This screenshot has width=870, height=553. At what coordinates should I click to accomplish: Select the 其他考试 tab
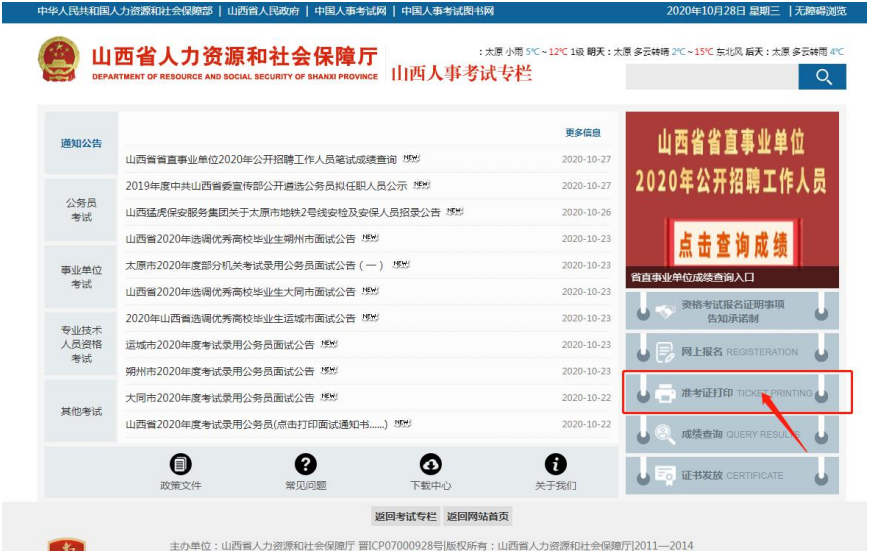click(81, 411)
